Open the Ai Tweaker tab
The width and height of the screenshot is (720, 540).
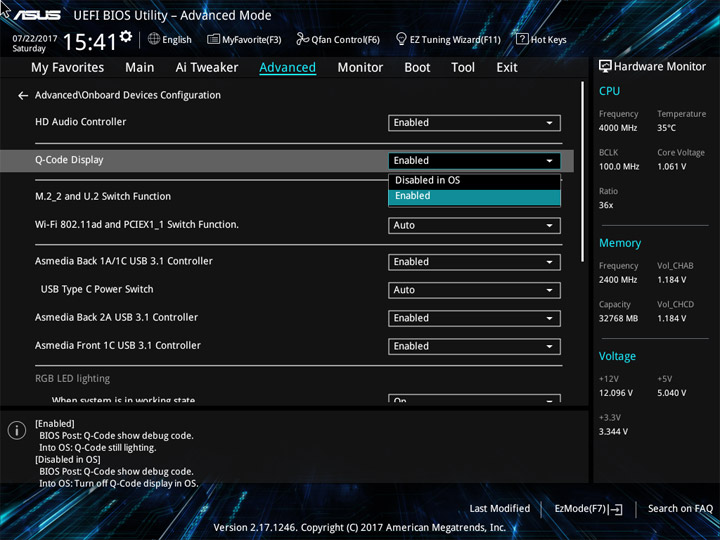[x=207, y=68]
